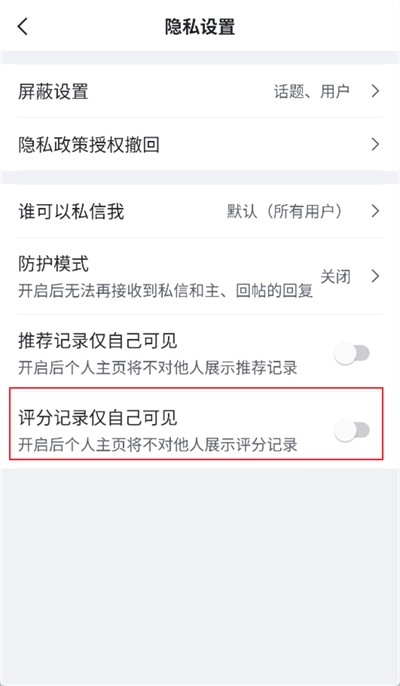
Task: Tap the 推荐记录仅自己可见 title
Action: pos(98,340)
